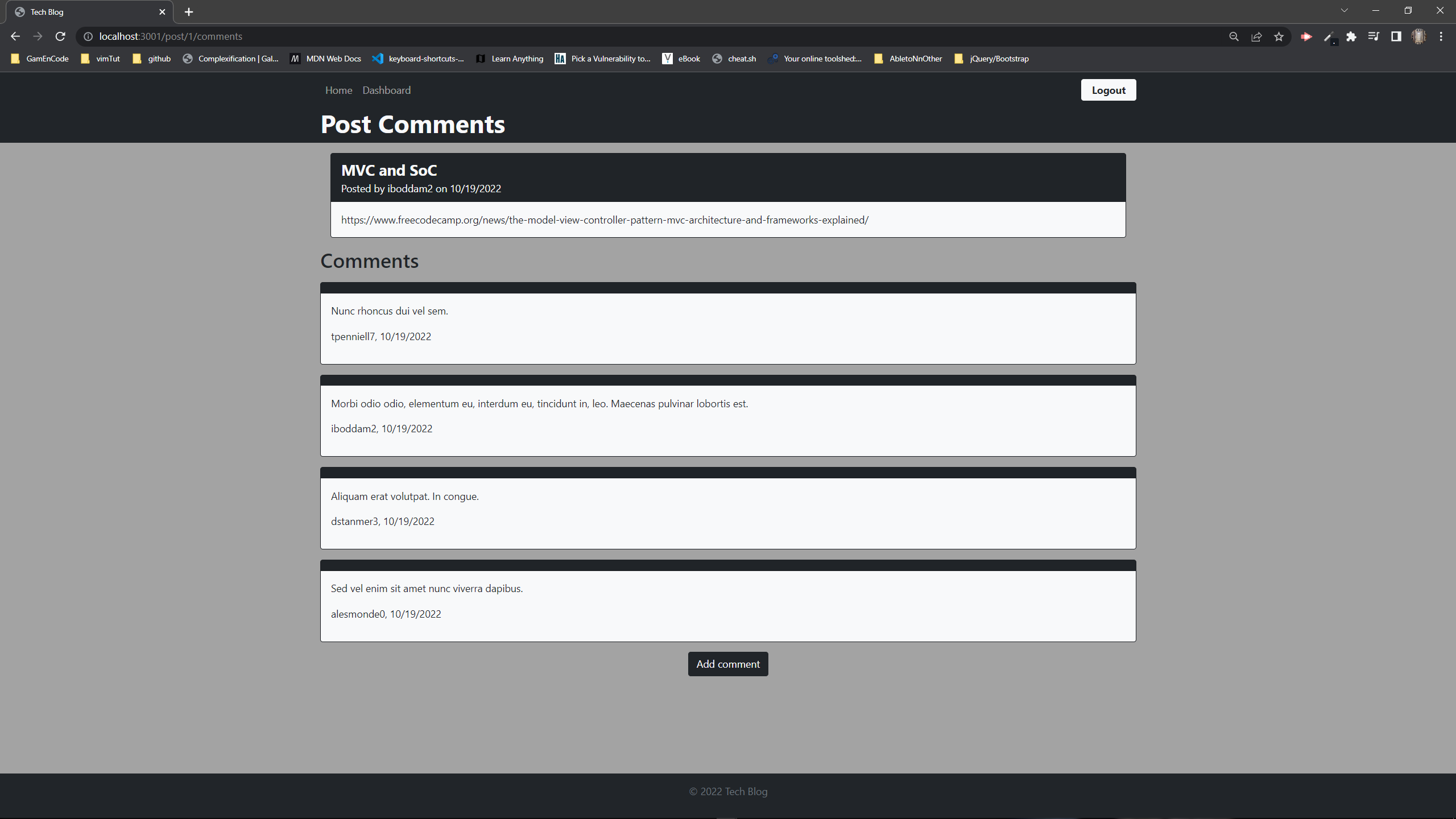
Task: Click the browser back arrow
Action: pos(15,36)
